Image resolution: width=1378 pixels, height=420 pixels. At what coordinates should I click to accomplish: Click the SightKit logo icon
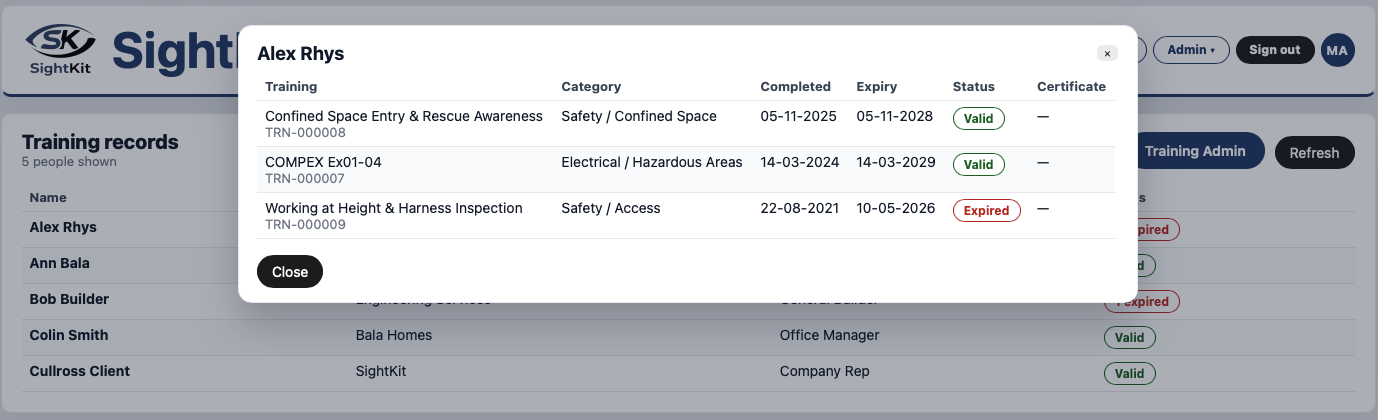pyautogui.click(x=60, y=50)
